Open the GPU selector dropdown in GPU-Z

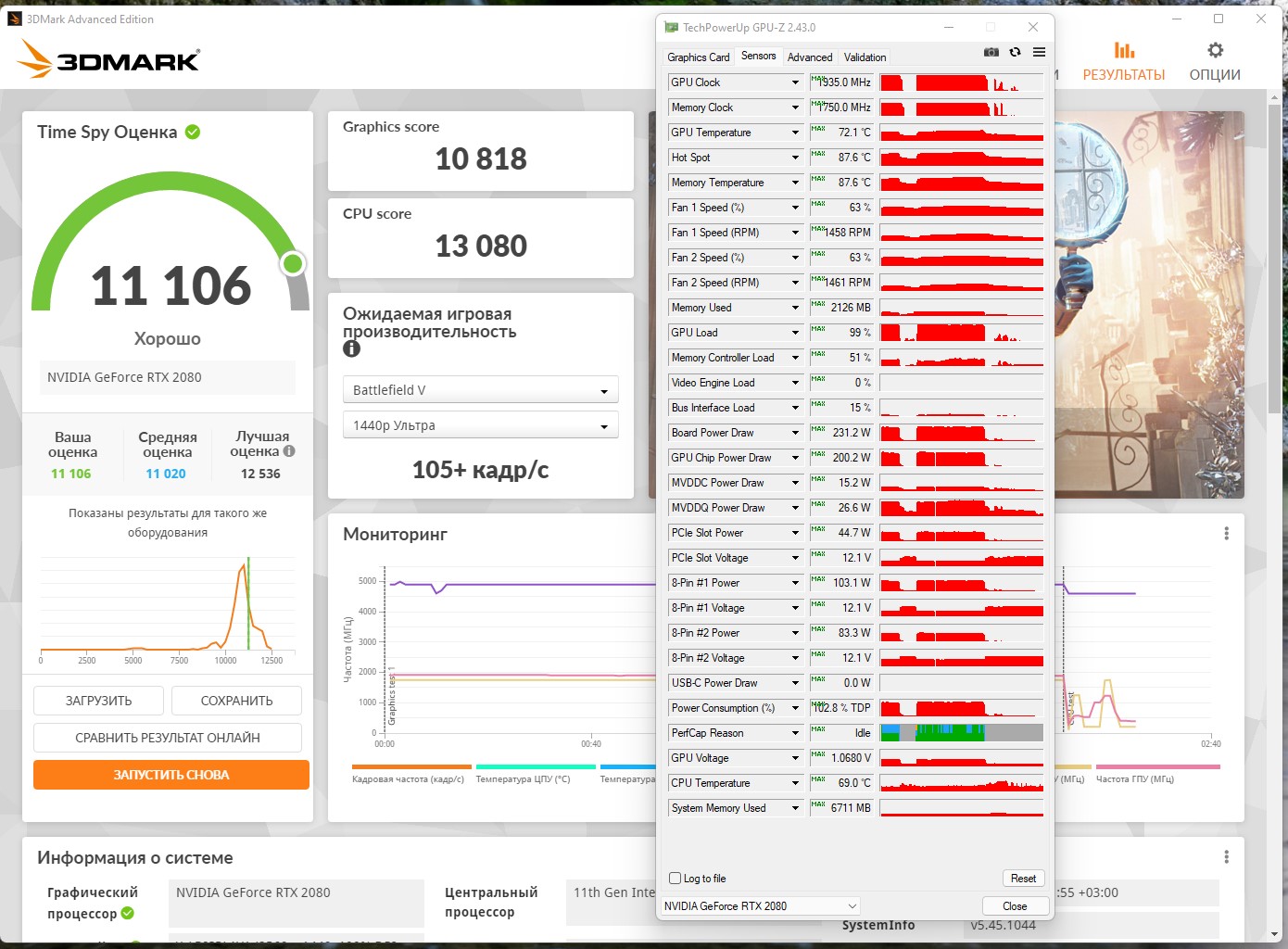760,906
